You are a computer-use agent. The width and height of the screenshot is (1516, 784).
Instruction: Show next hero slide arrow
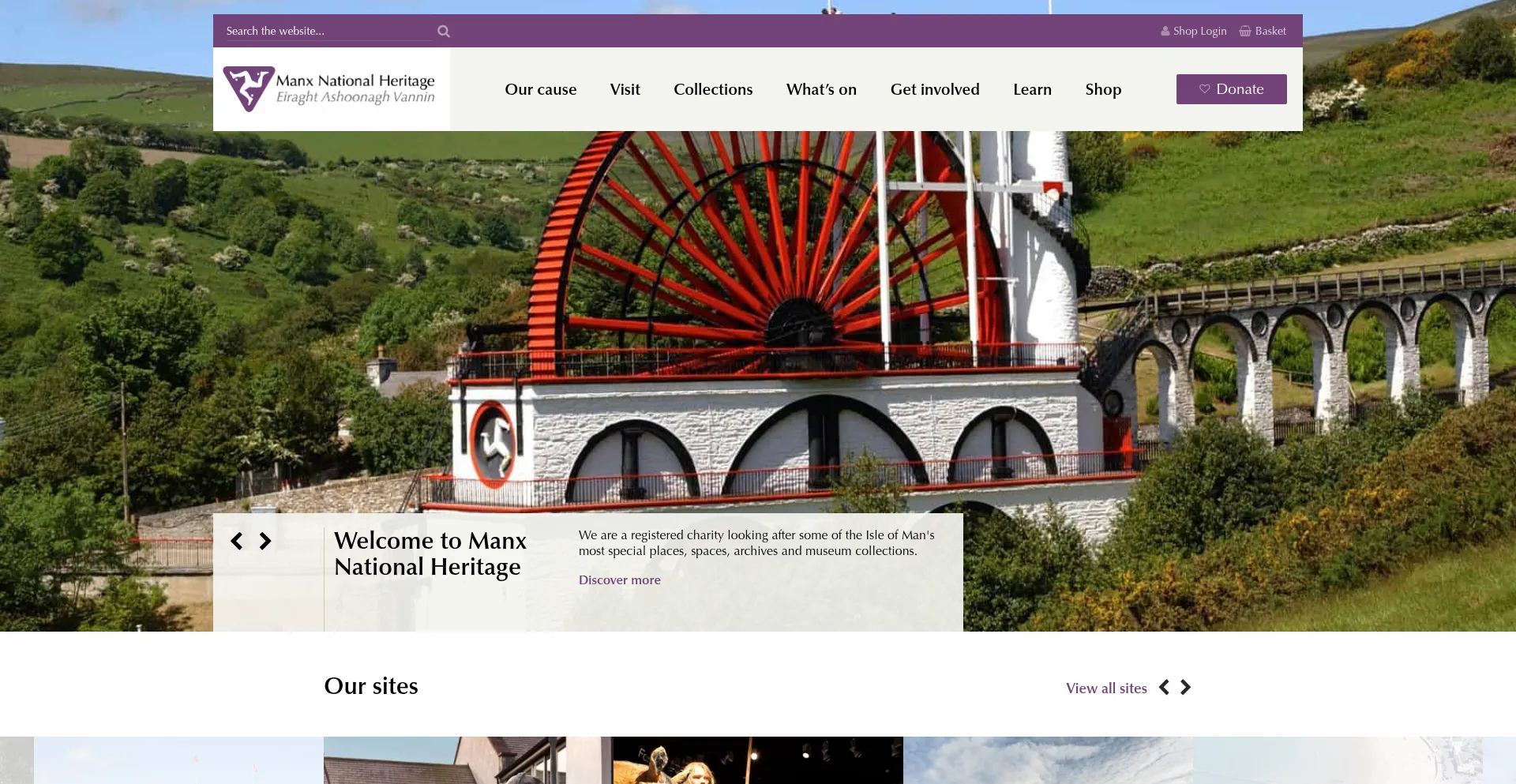click(265, 541)
